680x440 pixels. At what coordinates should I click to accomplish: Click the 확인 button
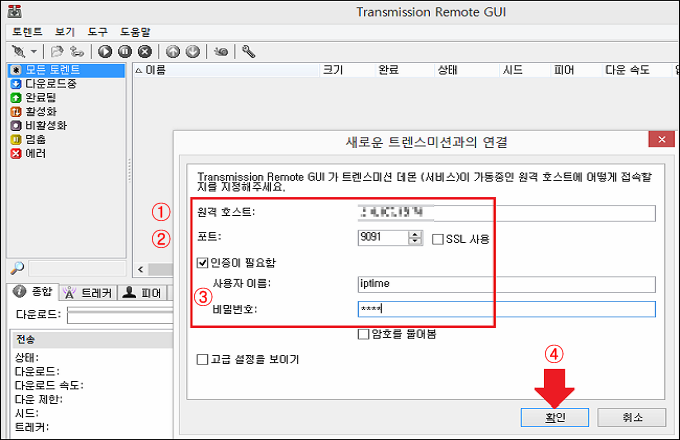[555, 417]
